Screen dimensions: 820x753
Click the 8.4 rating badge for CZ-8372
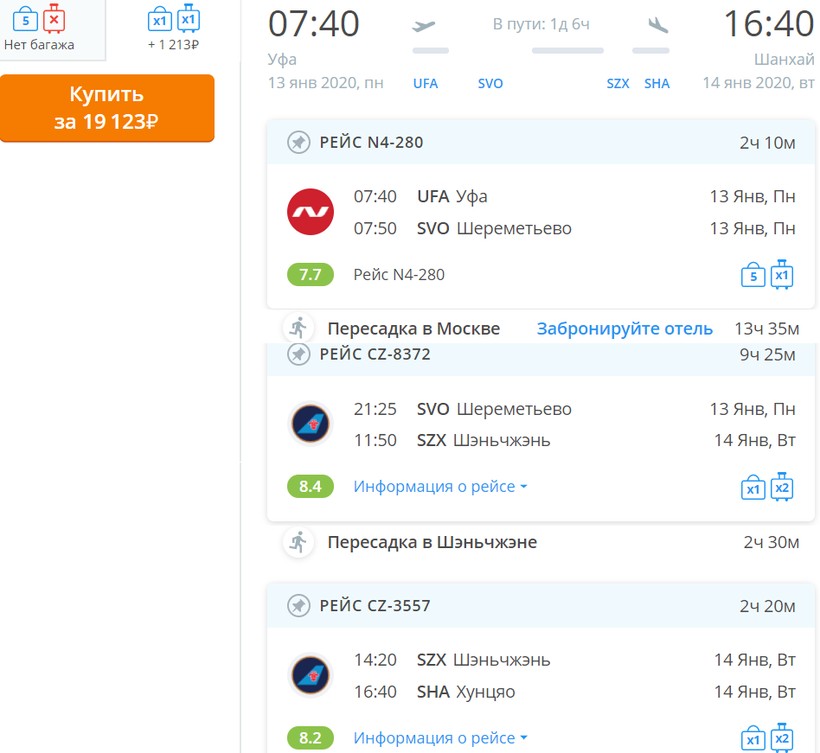[x=310, y=487]
